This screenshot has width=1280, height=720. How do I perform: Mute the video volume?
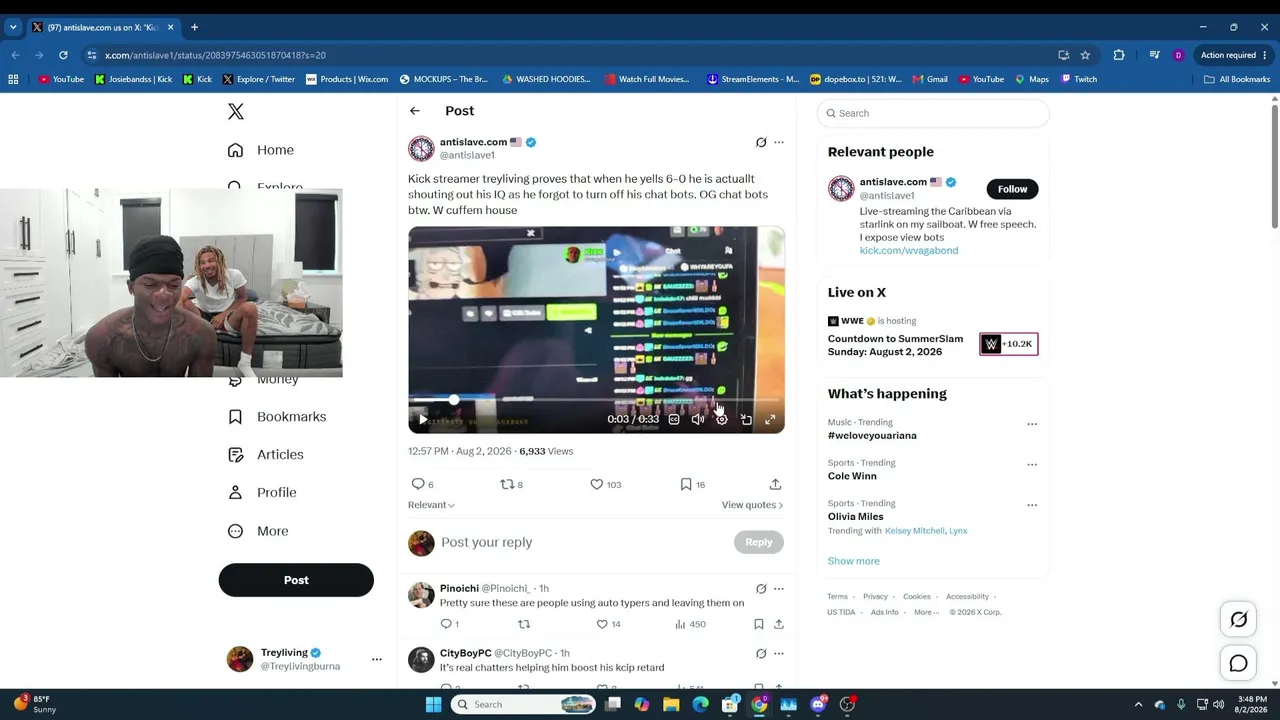(x=698, y=419)
